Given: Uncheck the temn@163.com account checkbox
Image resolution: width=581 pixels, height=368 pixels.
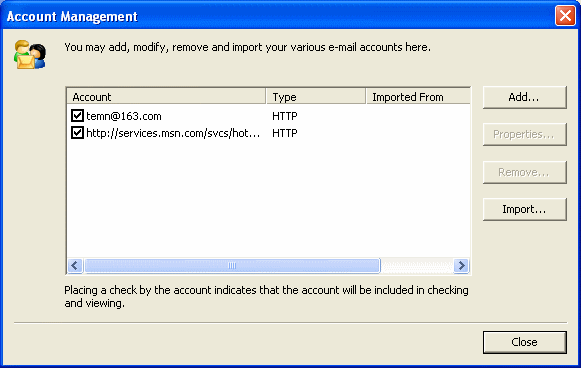Looking at the screenshot, I should point(77,116).
